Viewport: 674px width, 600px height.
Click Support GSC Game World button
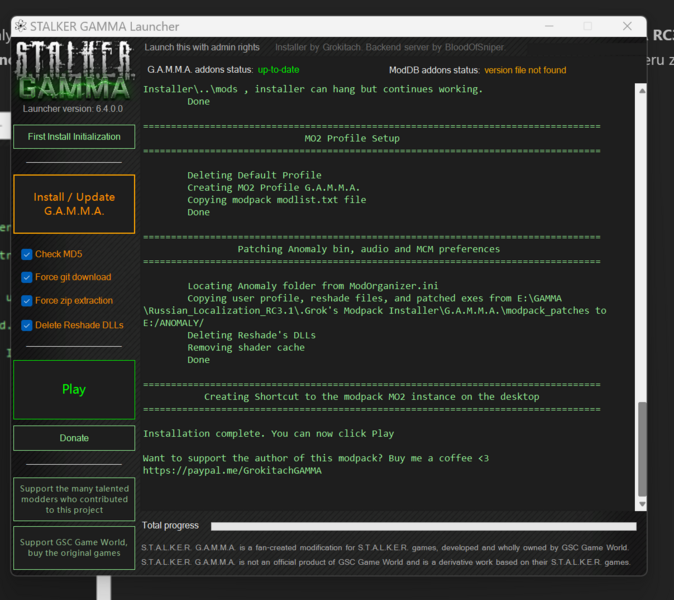[x=74, y=548]
